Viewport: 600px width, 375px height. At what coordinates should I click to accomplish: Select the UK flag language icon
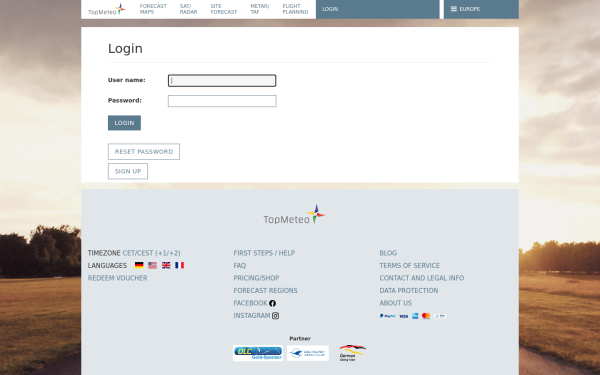(166, 265)
